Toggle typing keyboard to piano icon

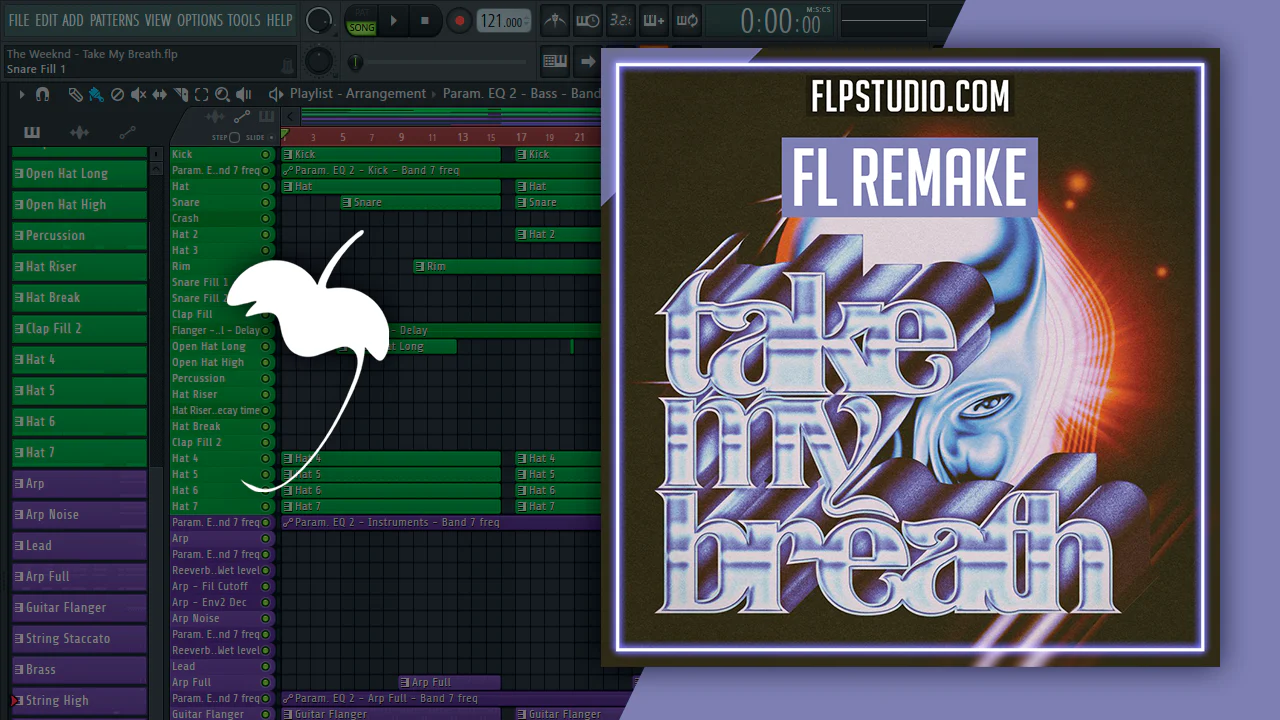click(x=555, y=61)
